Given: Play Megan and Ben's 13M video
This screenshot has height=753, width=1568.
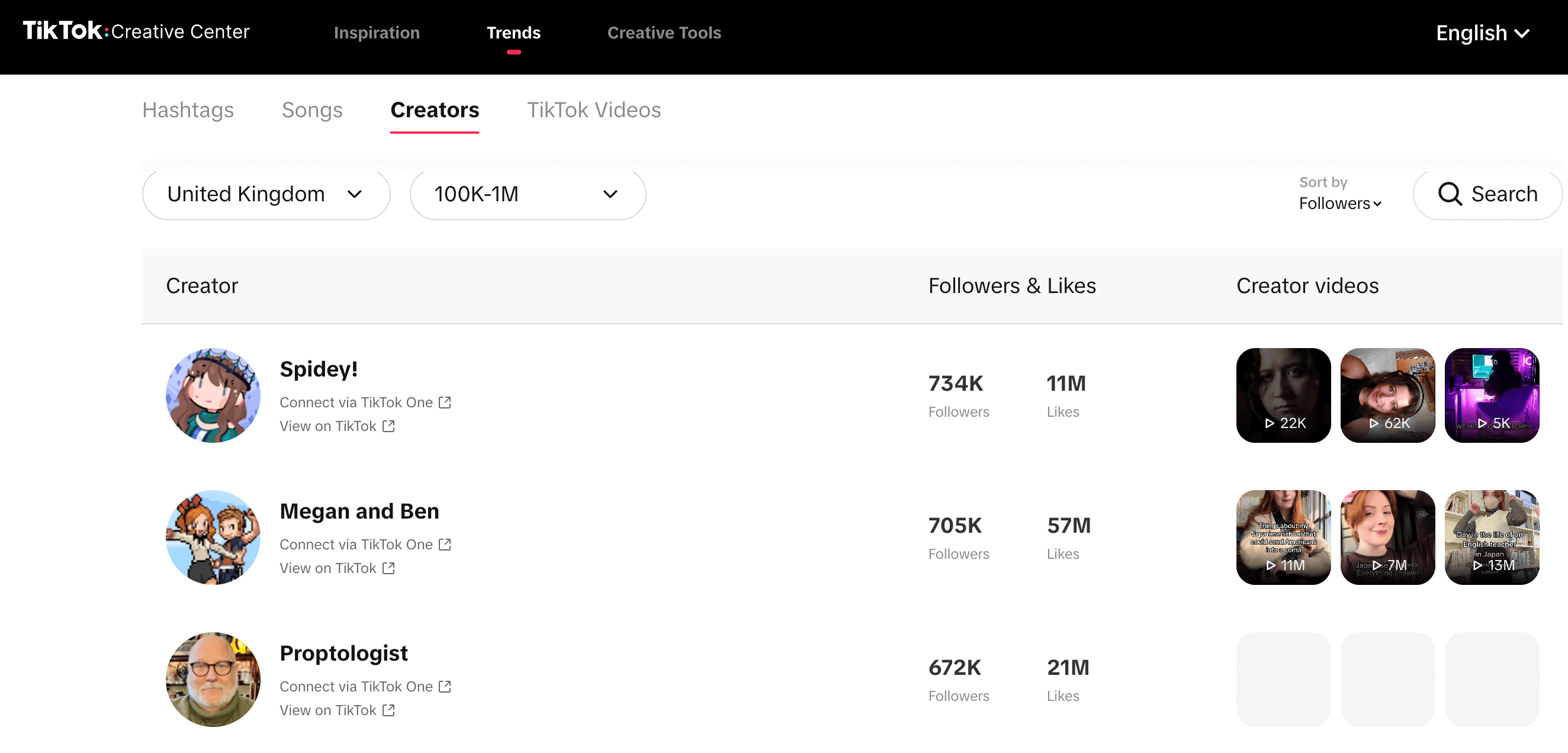Looking at the screenshot, I should click(x=1492, y=537).
